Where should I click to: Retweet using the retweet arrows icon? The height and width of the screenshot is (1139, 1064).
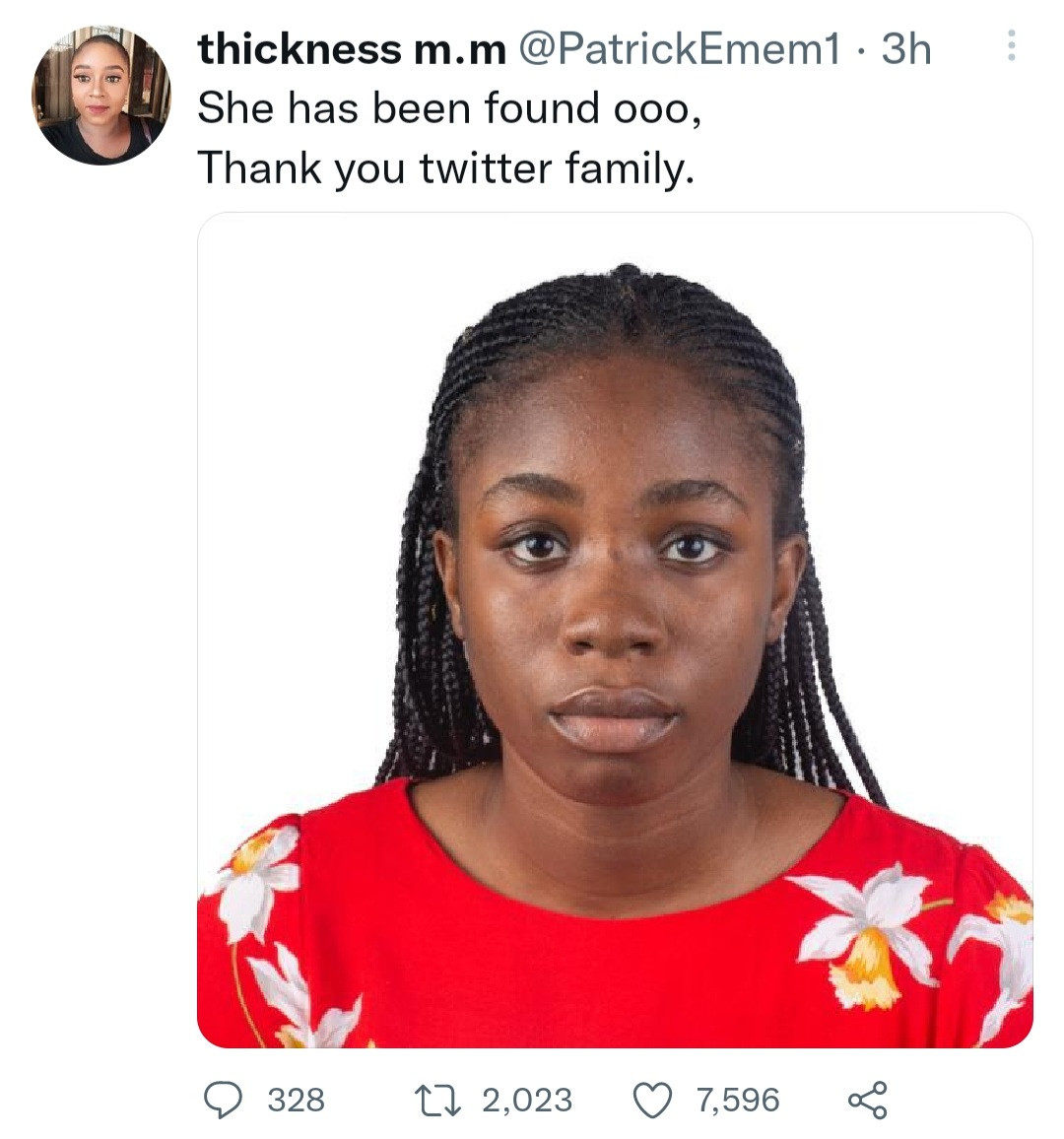[438, 1100]
